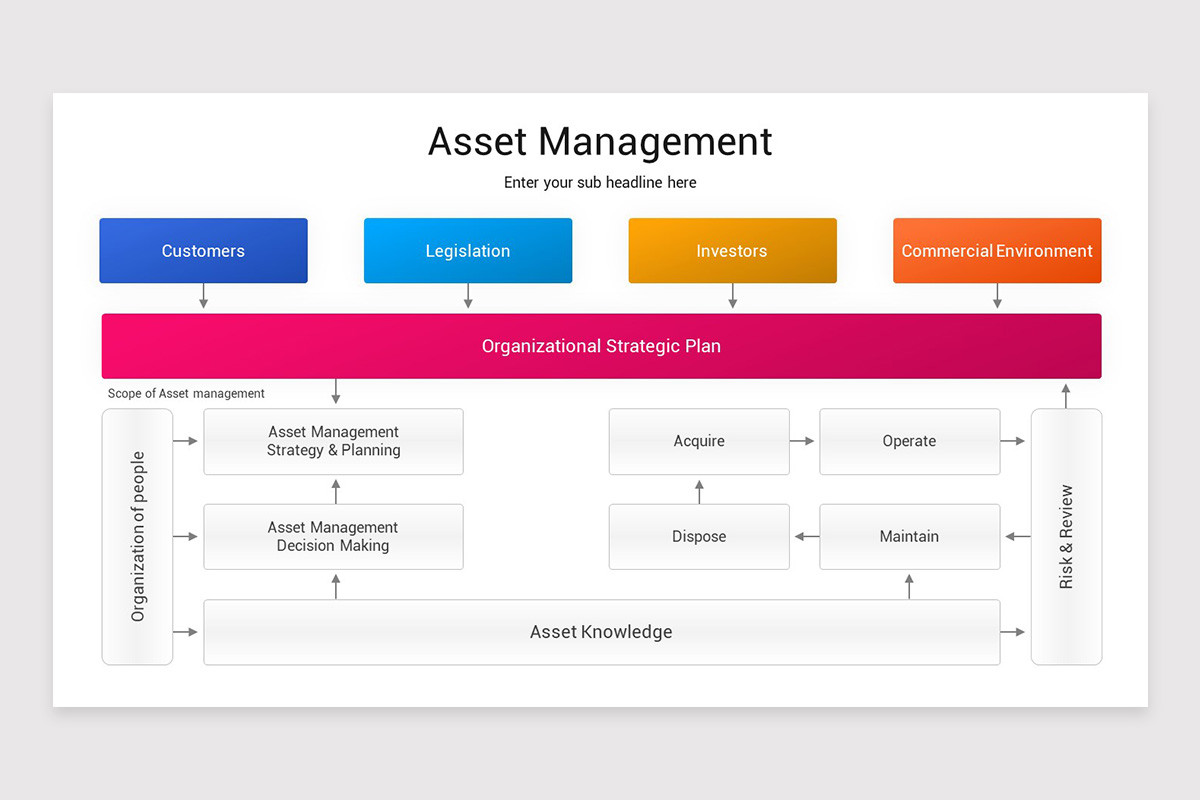
Task: Select the Scope of Asset management label
Action: tap(185, 393)
